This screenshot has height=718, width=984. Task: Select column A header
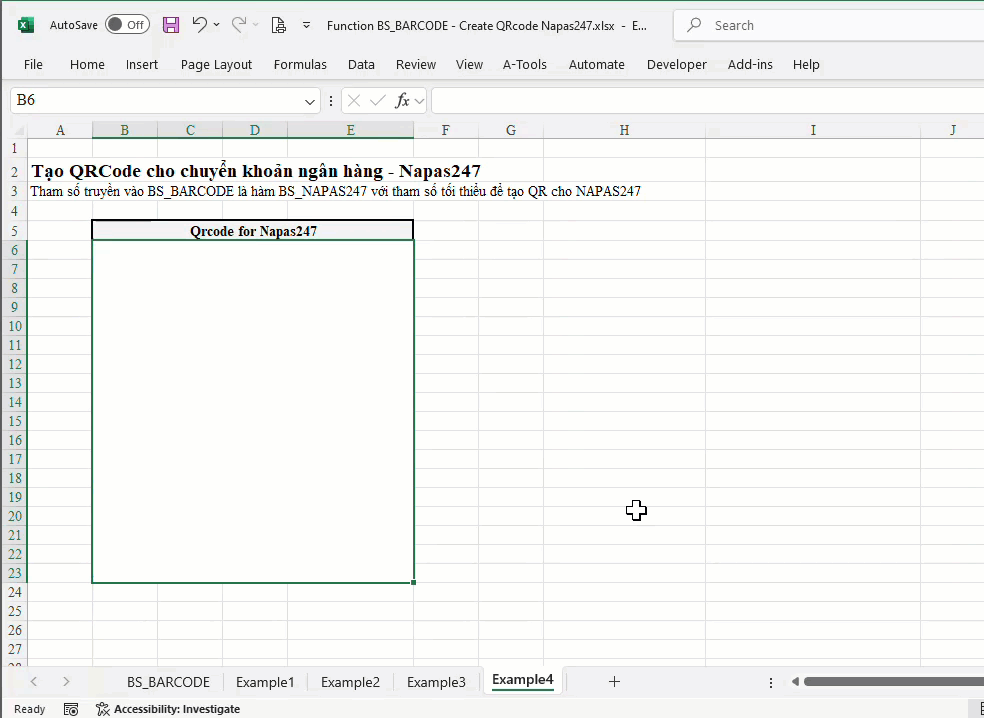[x=60, y=131]
